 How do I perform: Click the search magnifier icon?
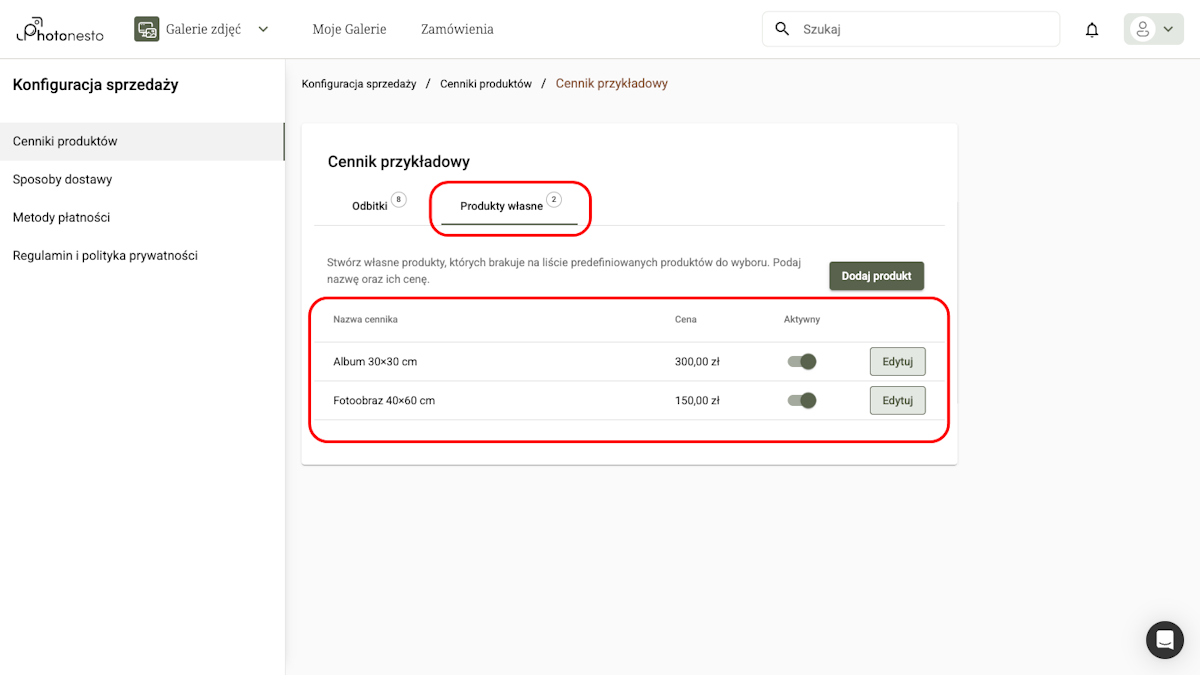782,29
